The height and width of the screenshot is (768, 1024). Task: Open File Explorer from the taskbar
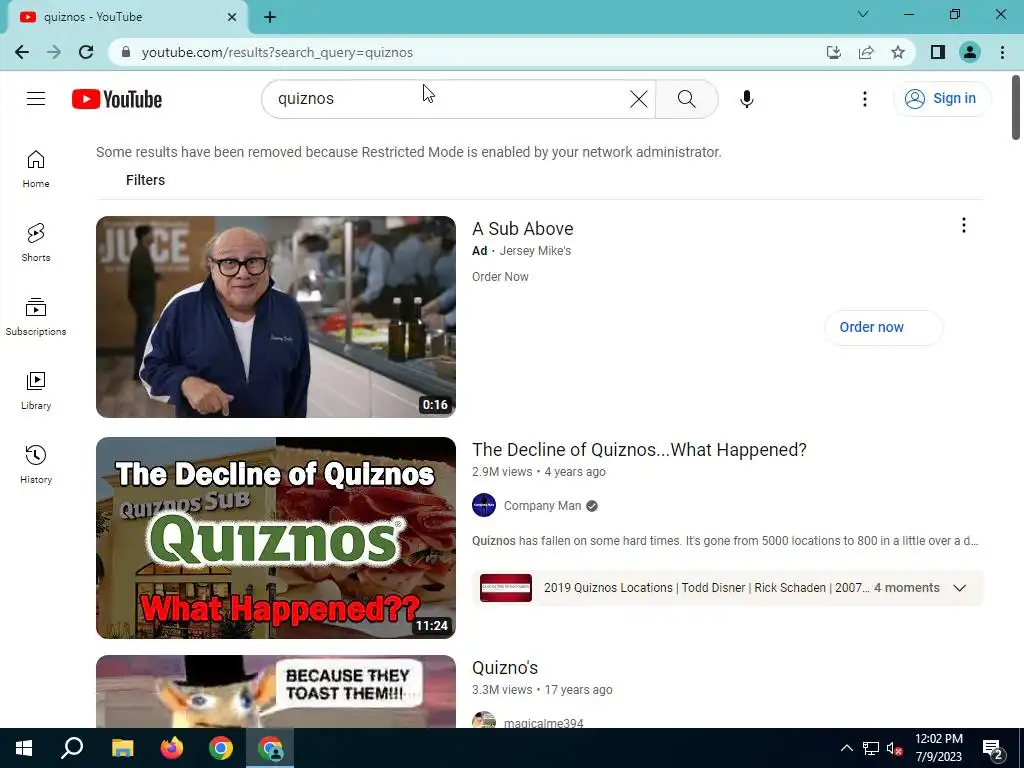tap(122, 748)
